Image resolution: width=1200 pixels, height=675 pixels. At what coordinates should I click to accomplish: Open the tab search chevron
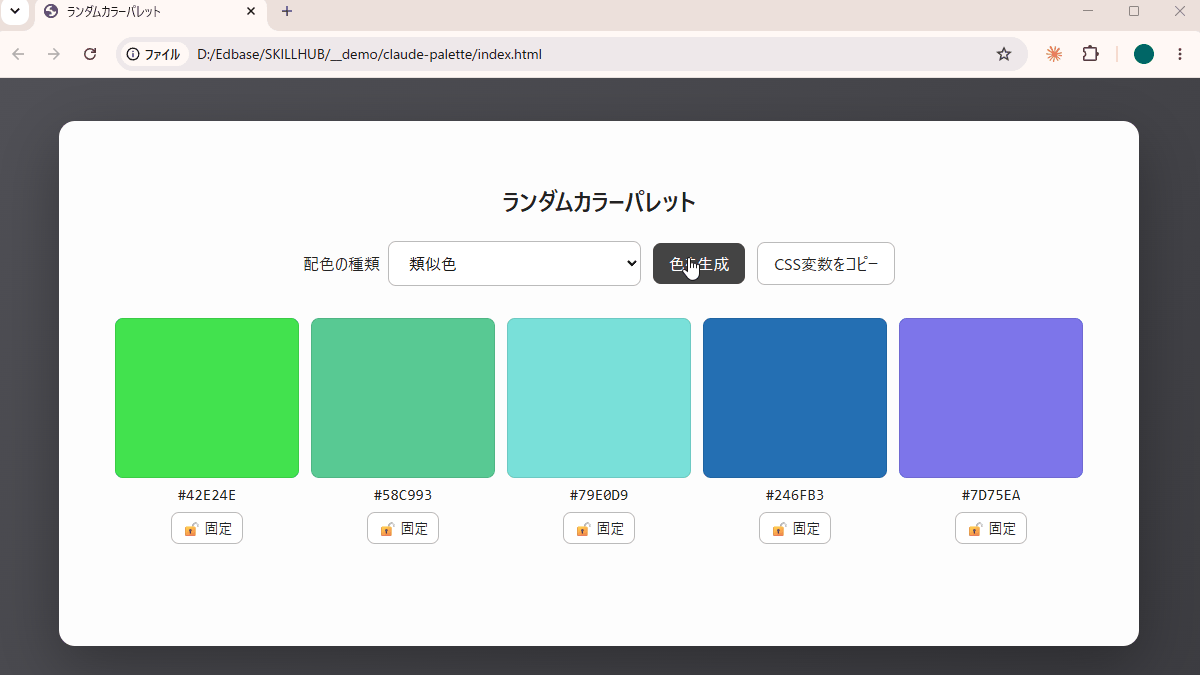tap(14, 12)
